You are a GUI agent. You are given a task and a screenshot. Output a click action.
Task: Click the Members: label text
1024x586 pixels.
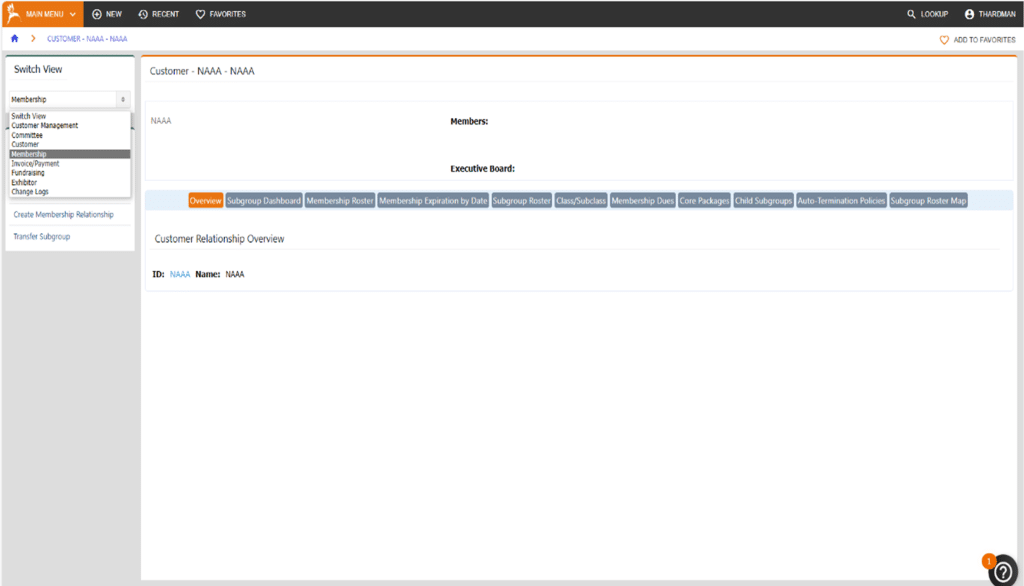pyautogui.click(x=469, y=122)
